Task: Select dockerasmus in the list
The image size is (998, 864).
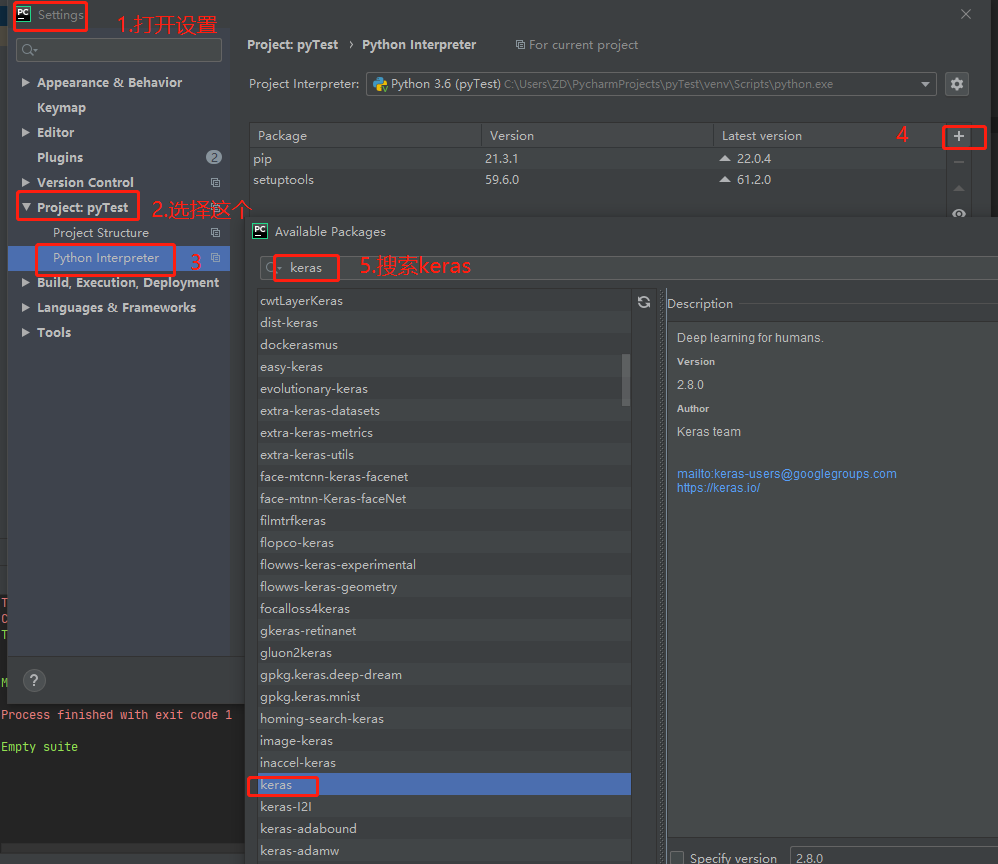Action: [x=444, y=344]
